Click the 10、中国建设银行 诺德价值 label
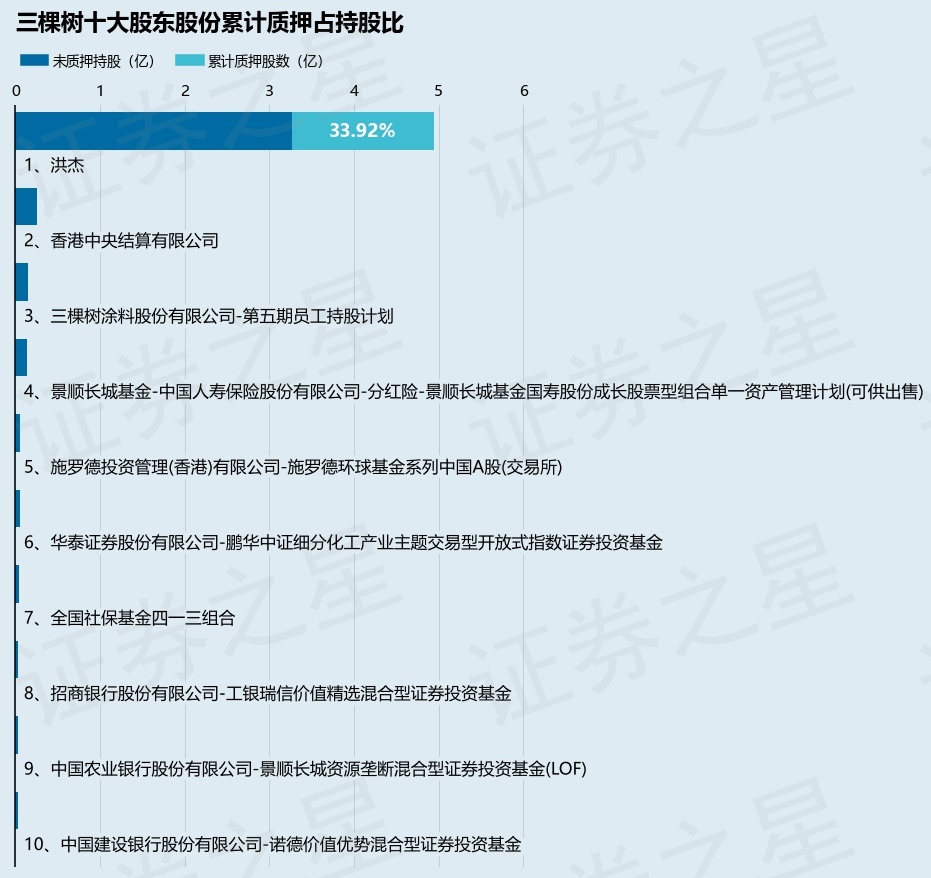The width and height of the screenshot is (931, 878). pyautogui.click(x=273, y=844)
